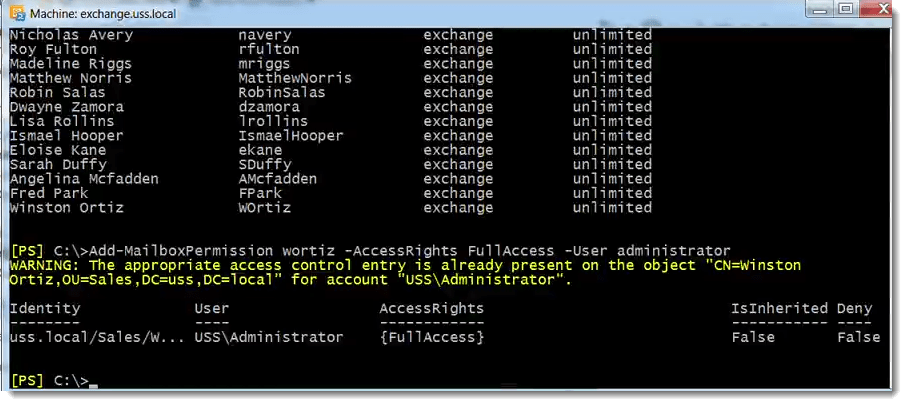Viewport: 907px width, 406px height.
Task: Click the AccessRights column header
Action: [x=432, y=308]
